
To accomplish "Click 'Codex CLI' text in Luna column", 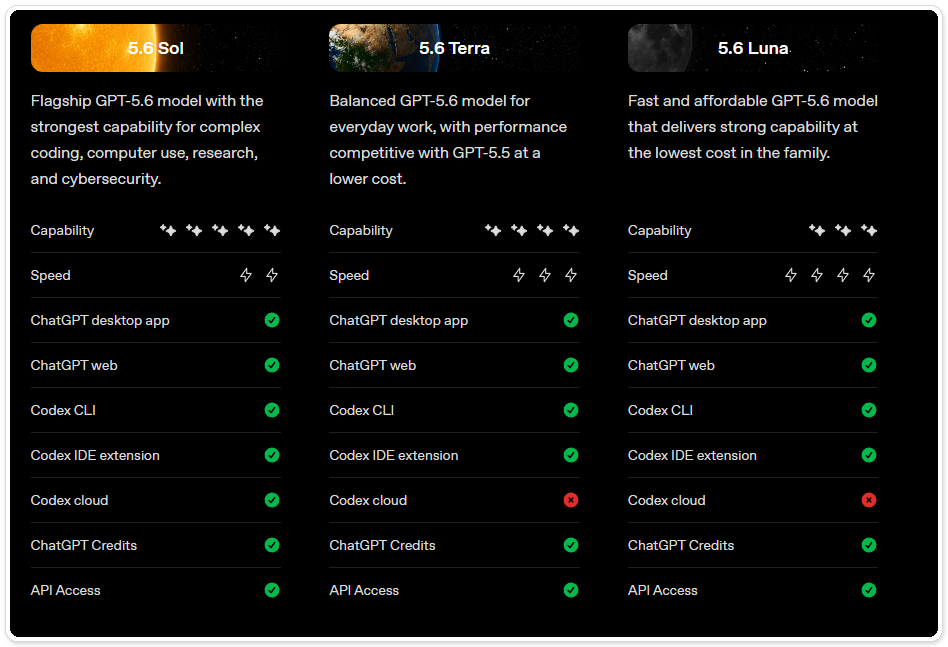I will pyautogui.click(x=660, y=410).
